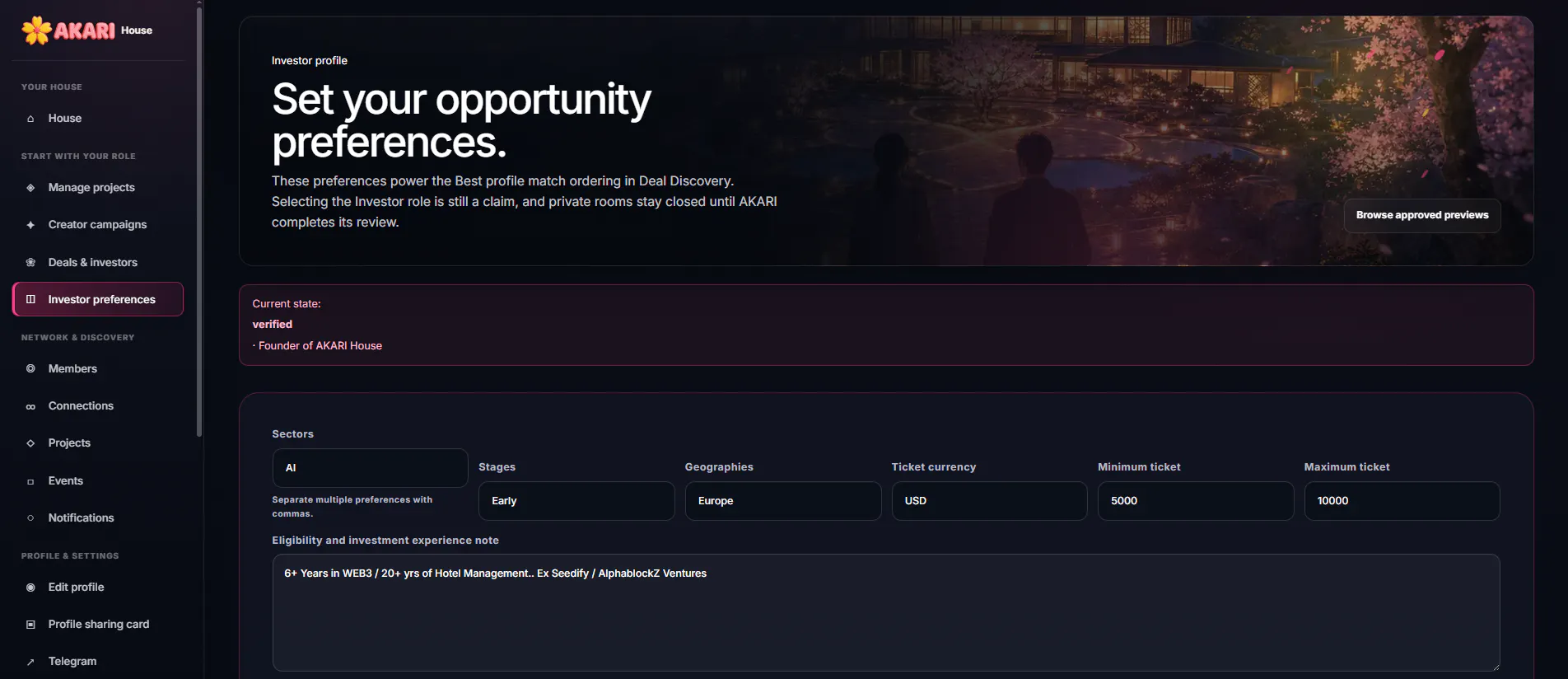This screenshot has width=1568, height=679.
Task: Click Browse approved previews button
Action: [1422, 215]
